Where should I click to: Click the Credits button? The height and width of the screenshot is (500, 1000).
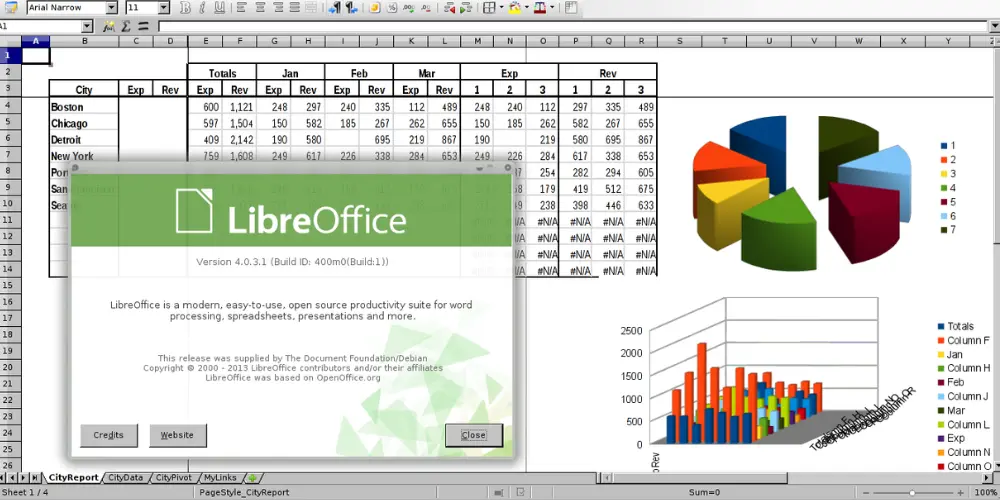click(x=108, y=435)
